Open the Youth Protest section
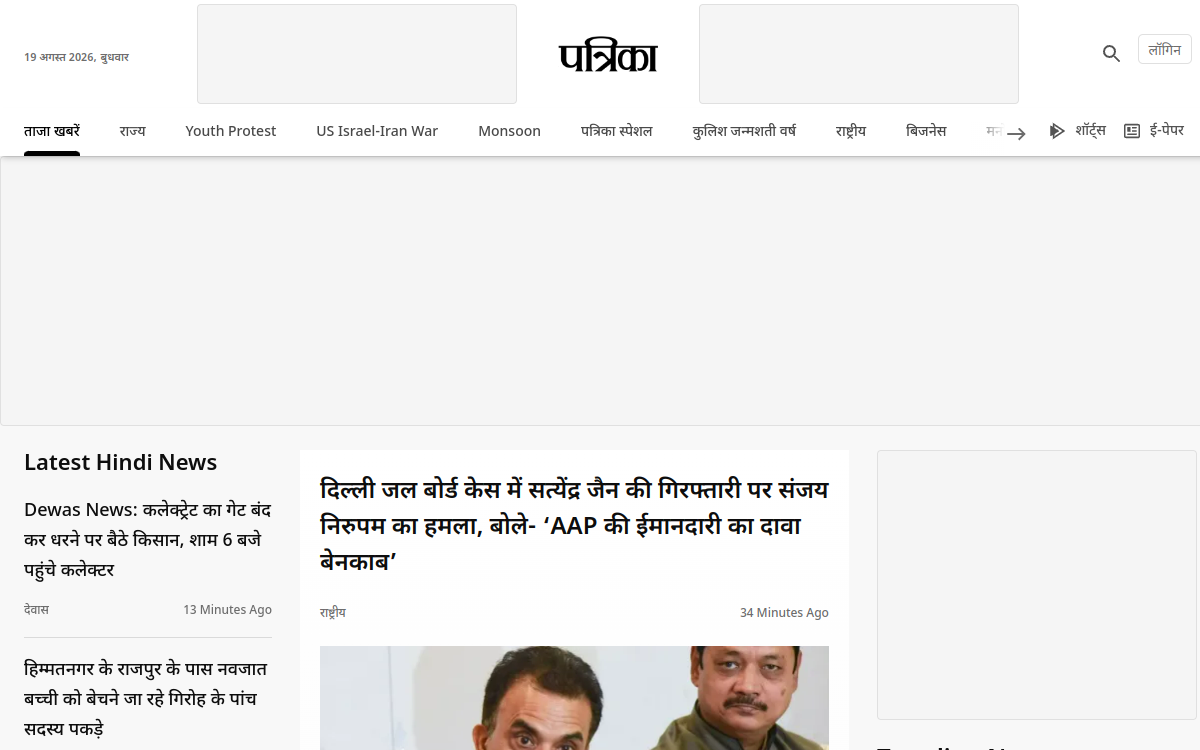Screen dimensions: 1200x750 click(231, 131)
